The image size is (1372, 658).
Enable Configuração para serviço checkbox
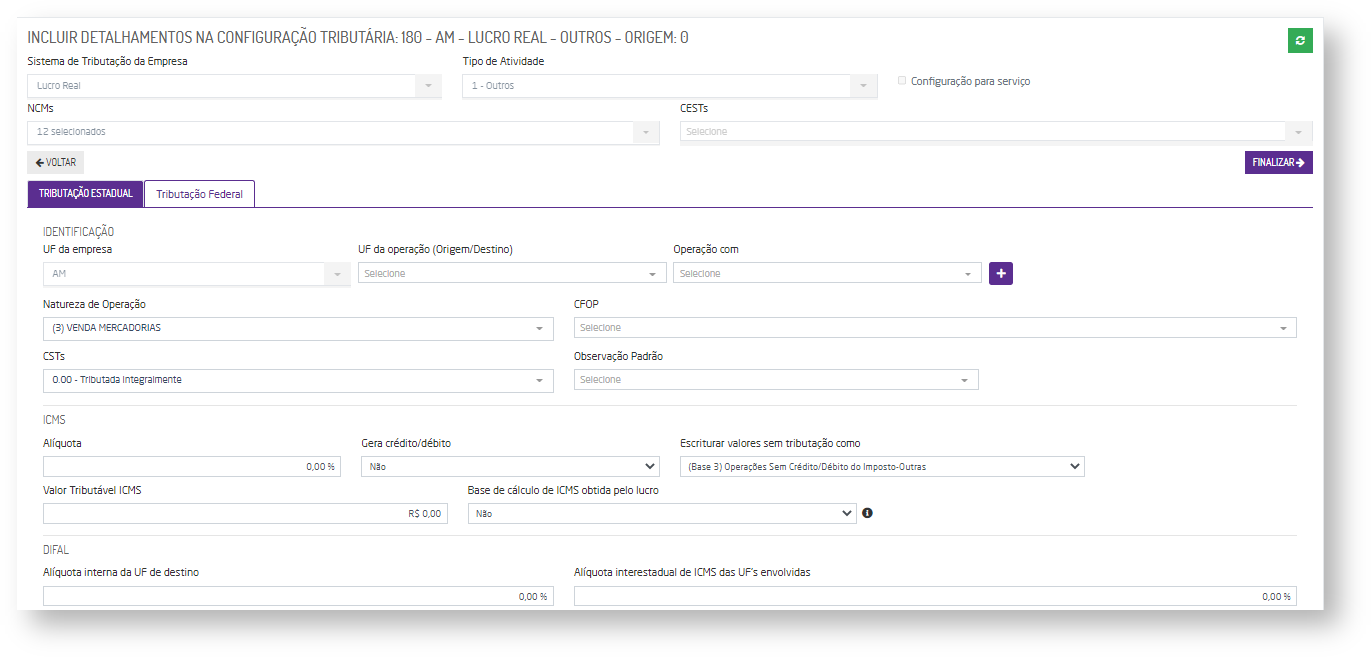tap(902, 81)
